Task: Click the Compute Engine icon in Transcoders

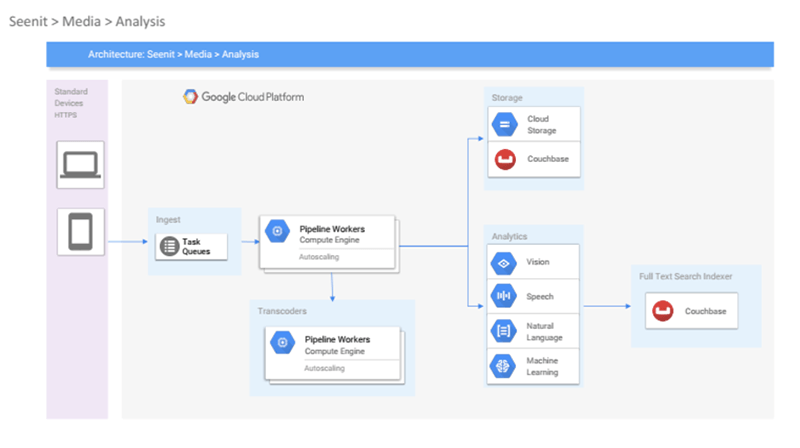Action: click(x=283, y=342)
